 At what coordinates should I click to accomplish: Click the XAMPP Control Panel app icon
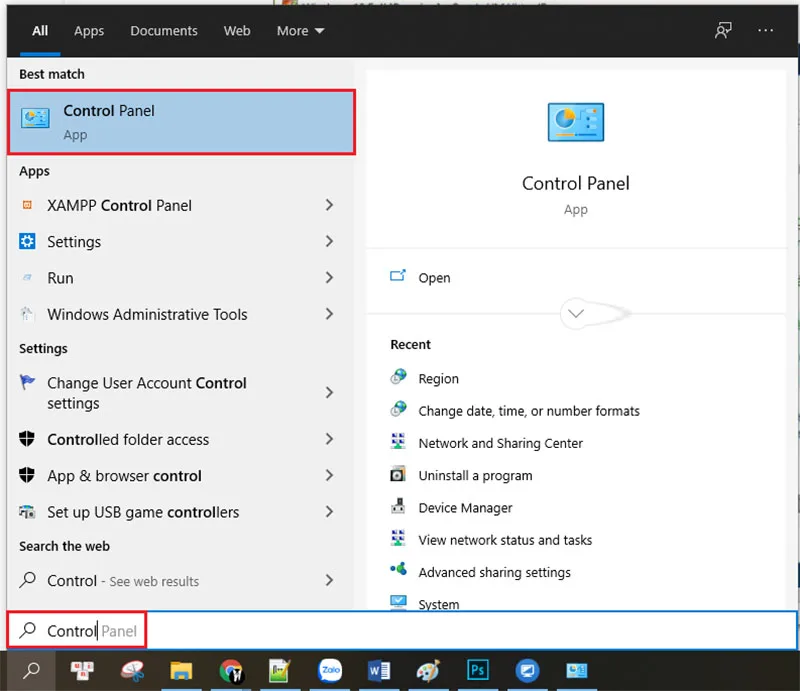coord(27,205)
